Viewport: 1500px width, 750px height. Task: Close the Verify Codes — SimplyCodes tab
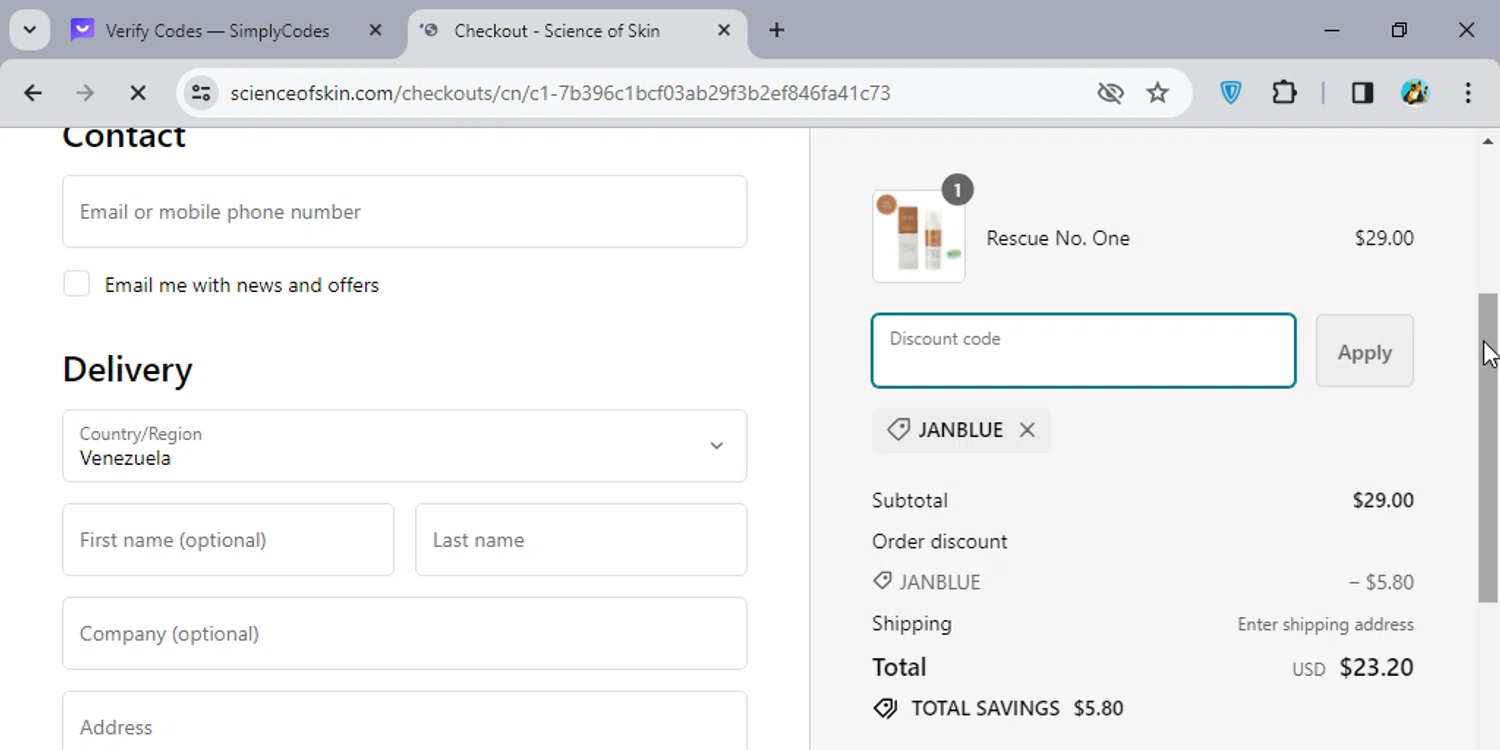pos(375,30)
